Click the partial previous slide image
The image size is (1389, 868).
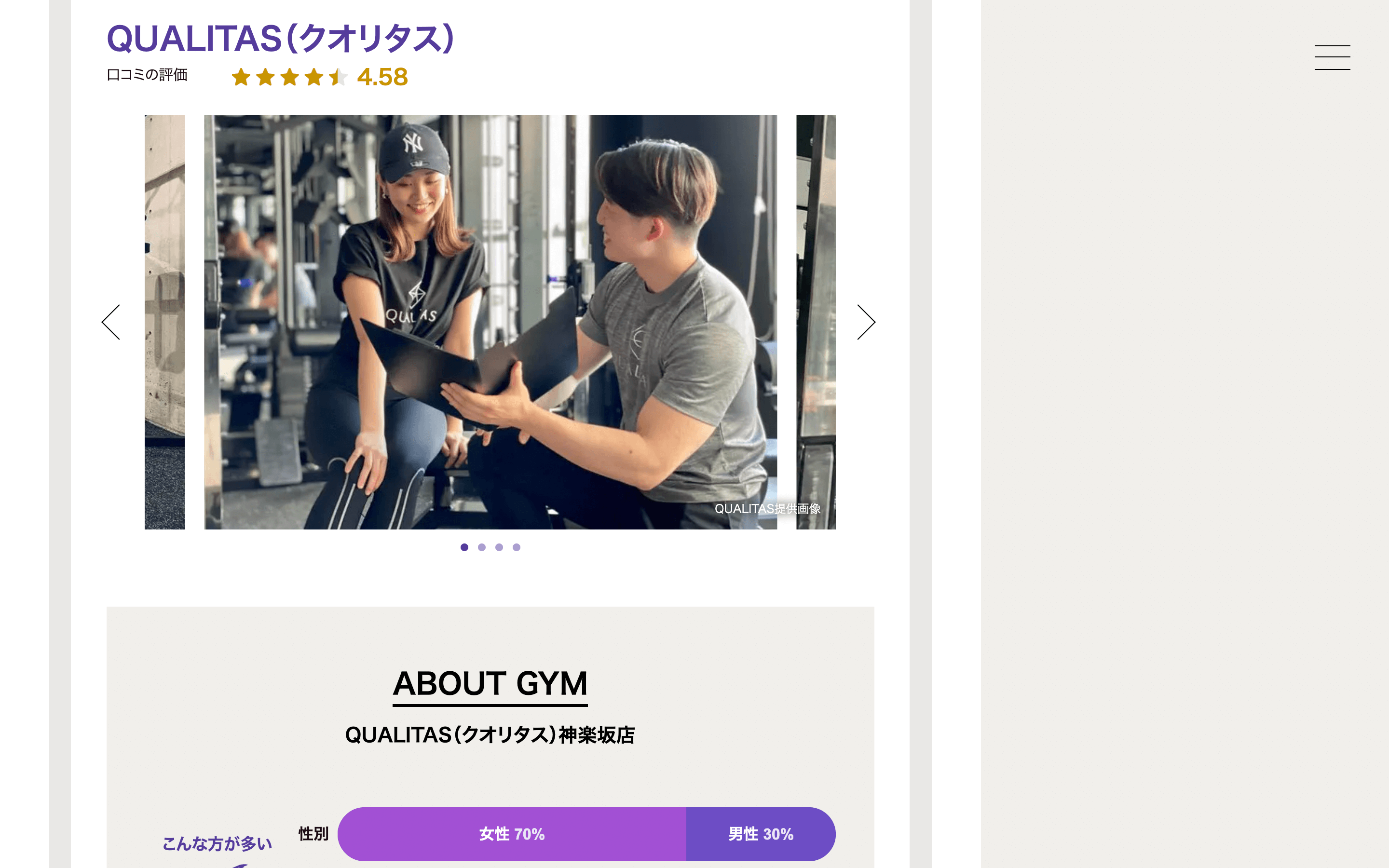point(165,322)
